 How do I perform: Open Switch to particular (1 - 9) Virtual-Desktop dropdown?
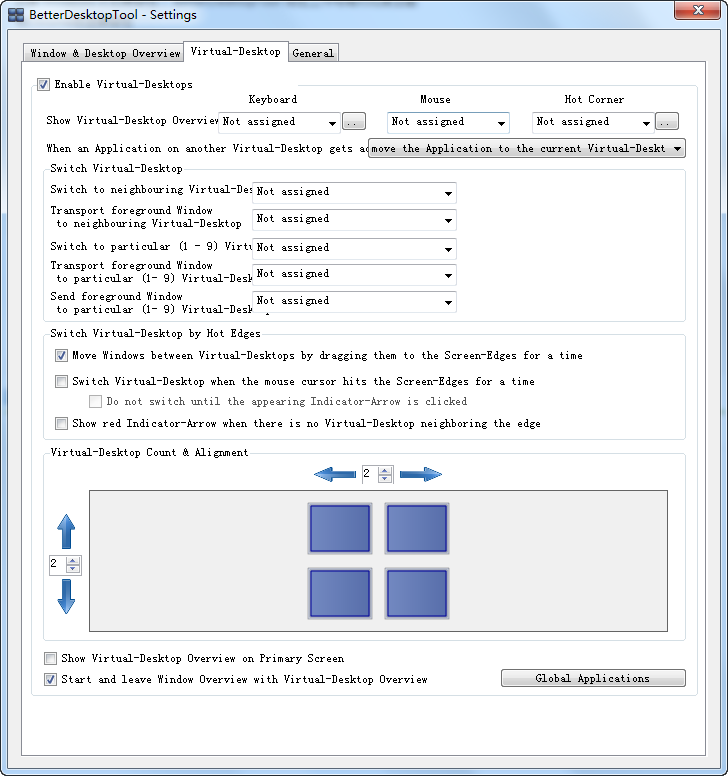pyautogui.click(x=354, y=248)
